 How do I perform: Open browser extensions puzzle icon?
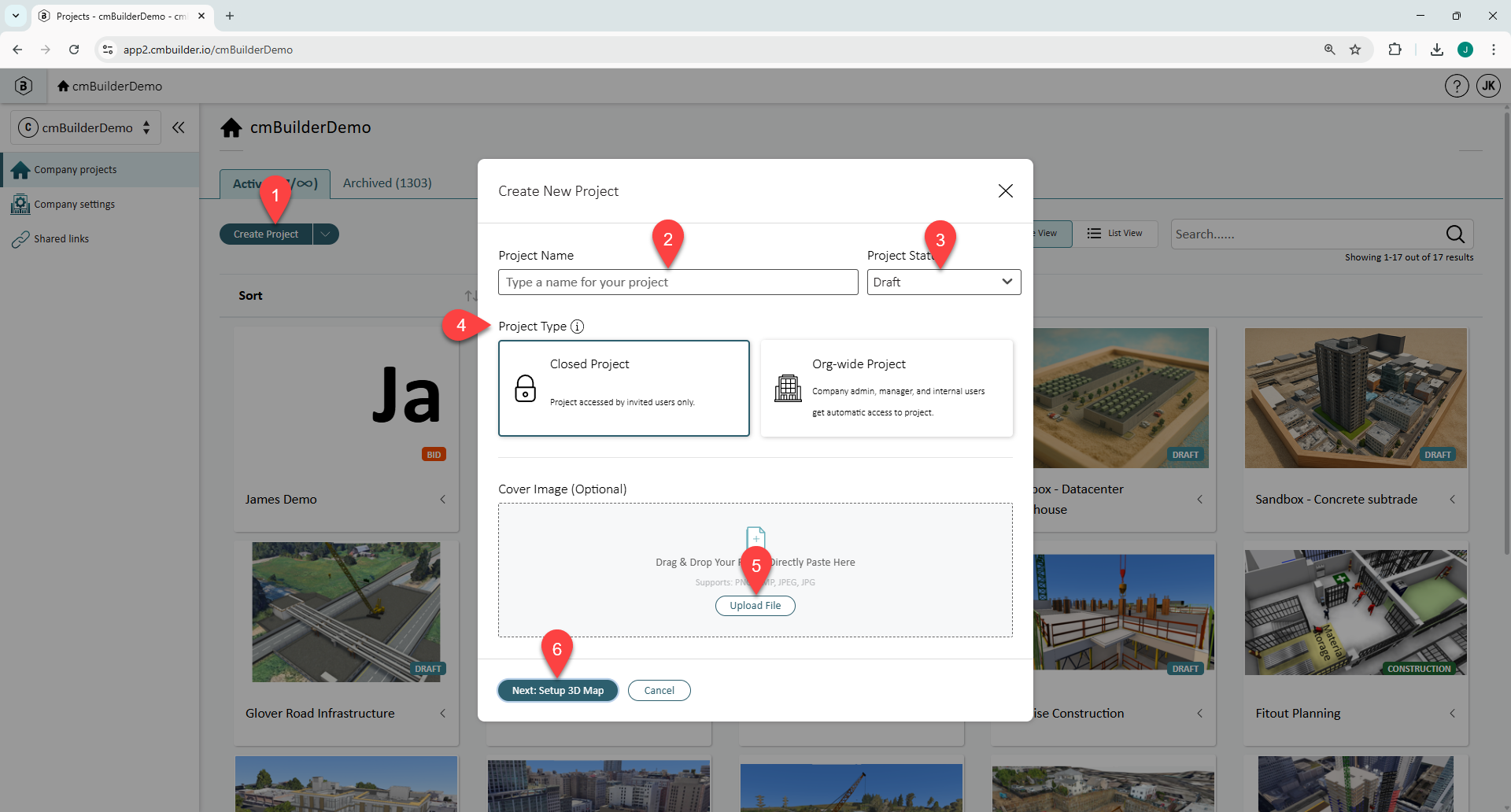(1395, 50)
